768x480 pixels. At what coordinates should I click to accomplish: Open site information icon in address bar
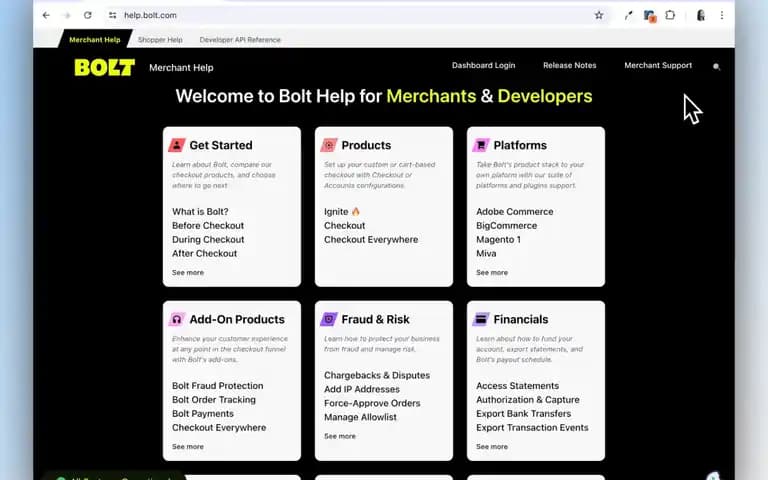point(113,15)
